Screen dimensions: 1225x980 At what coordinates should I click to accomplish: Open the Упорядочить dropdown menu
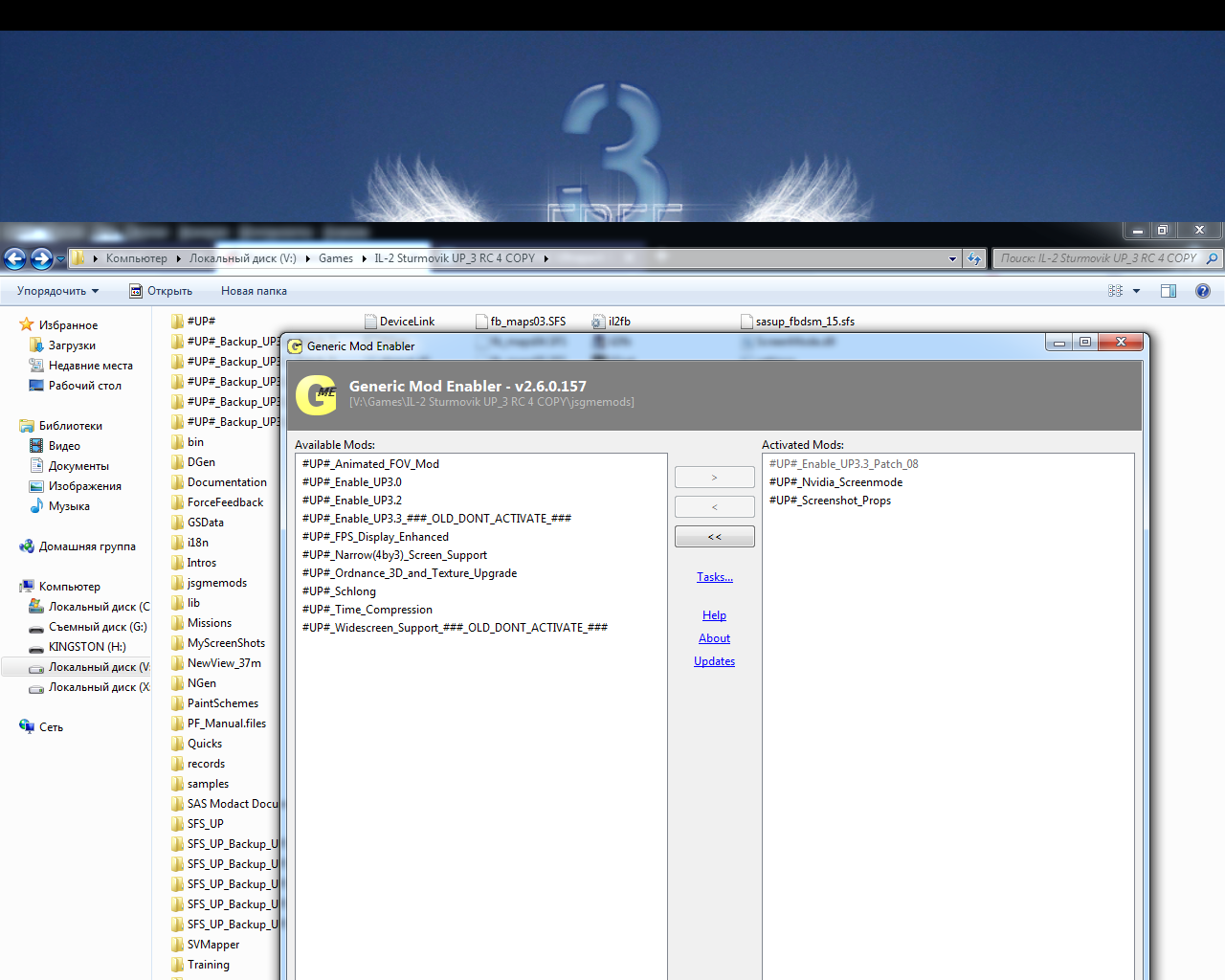tap(58, 291)
